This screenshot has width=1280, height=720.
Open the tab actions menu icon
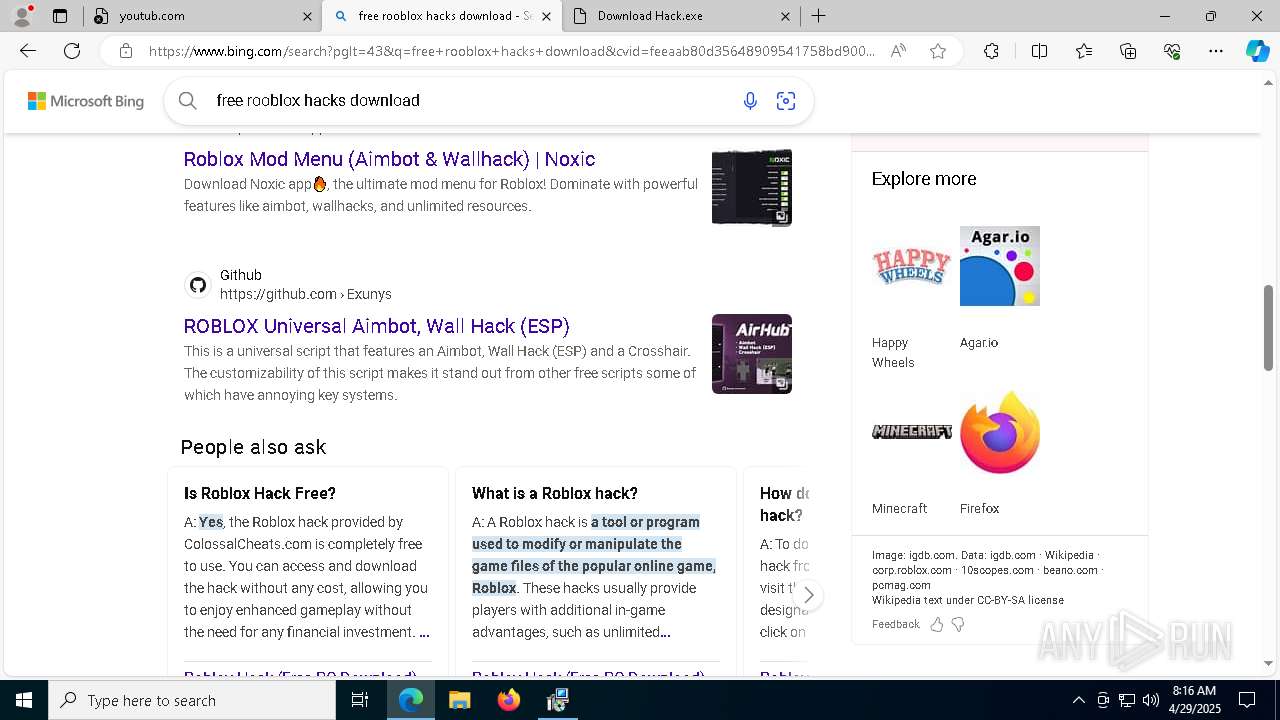coord(60,16)
